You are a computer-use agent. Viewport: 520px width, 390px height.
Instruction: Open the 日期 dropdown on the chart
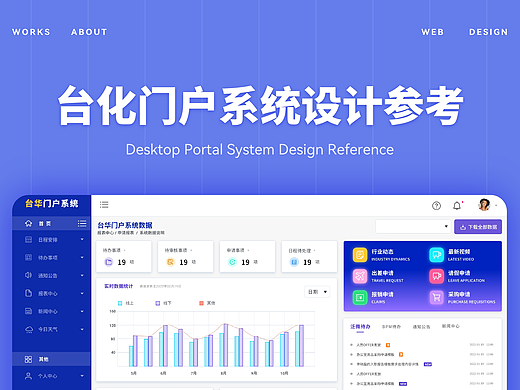317,292
